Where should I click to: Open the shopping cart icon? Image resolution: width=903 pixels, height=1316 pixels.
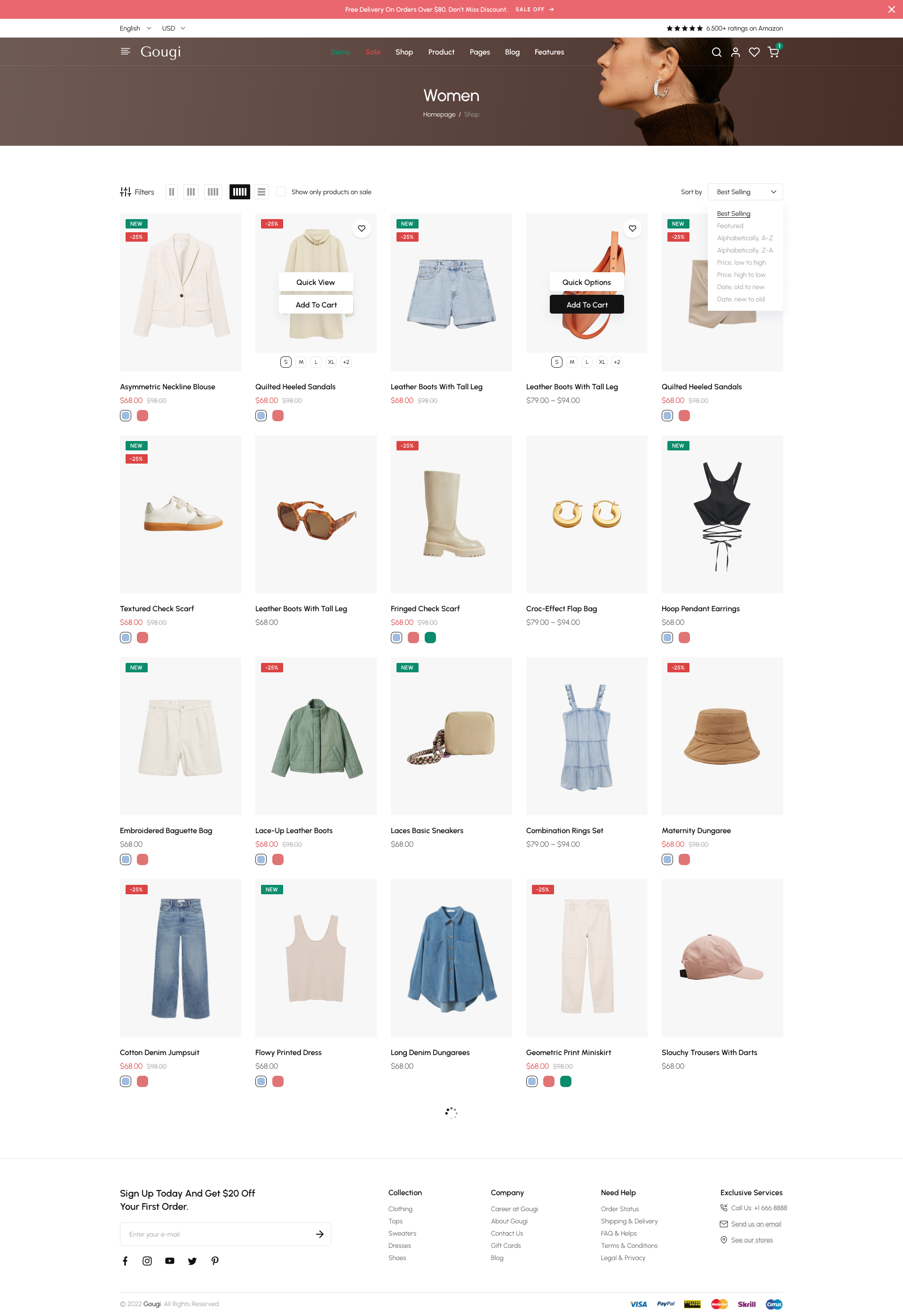coord(773,52)
